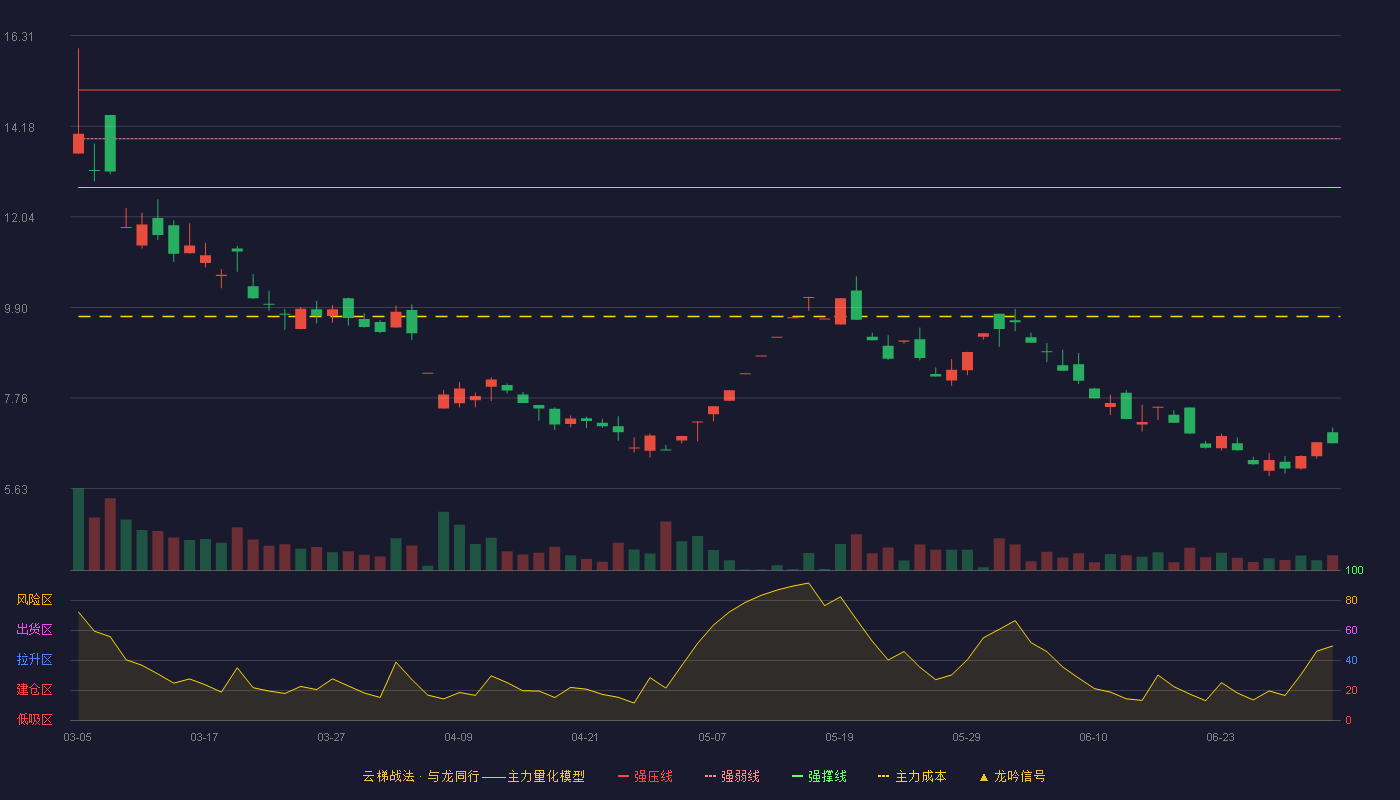Image resolution: width=1400 pixels, height=800 pixels.
Task: Click the green 强撑线 legend marker
Action: tap(798, 776)
